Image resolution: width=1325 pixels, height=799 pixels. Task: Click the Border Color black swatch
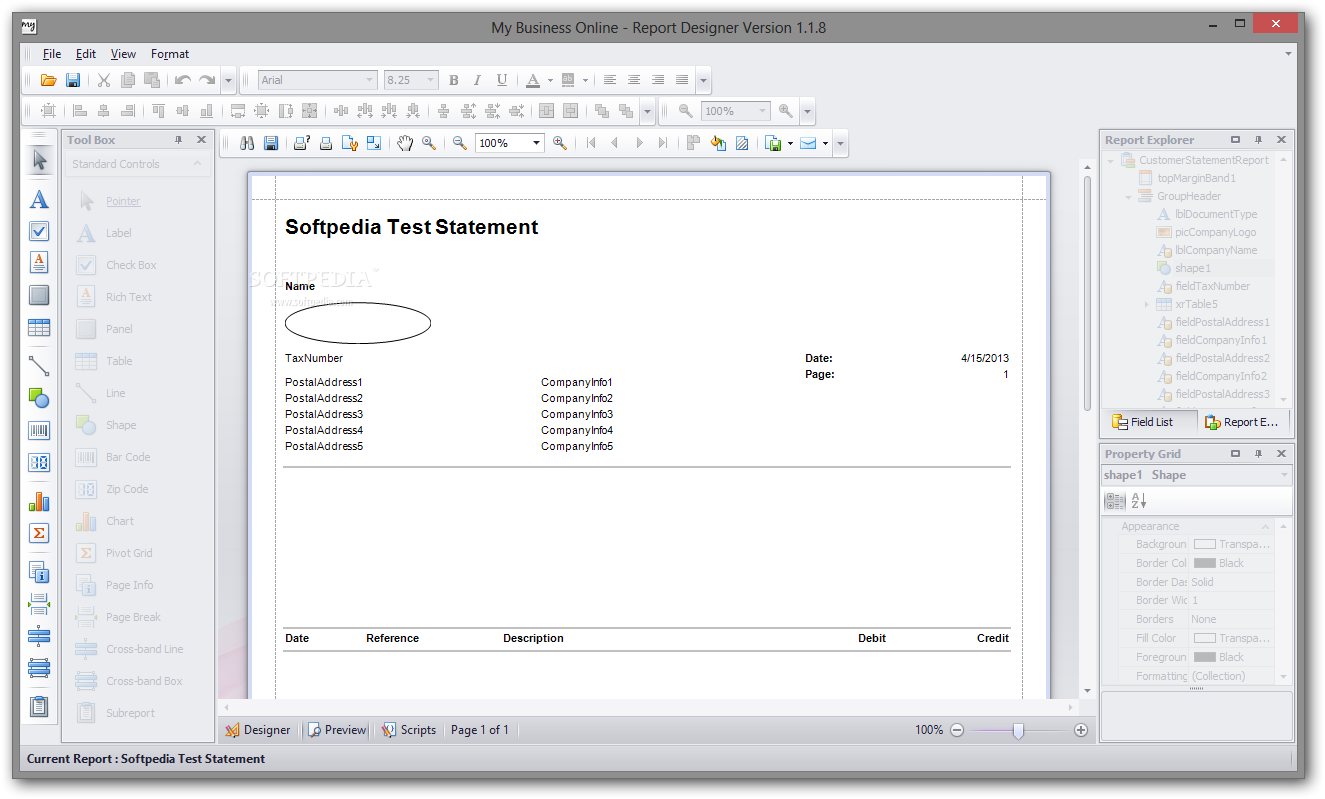[x=1204, y=563]
